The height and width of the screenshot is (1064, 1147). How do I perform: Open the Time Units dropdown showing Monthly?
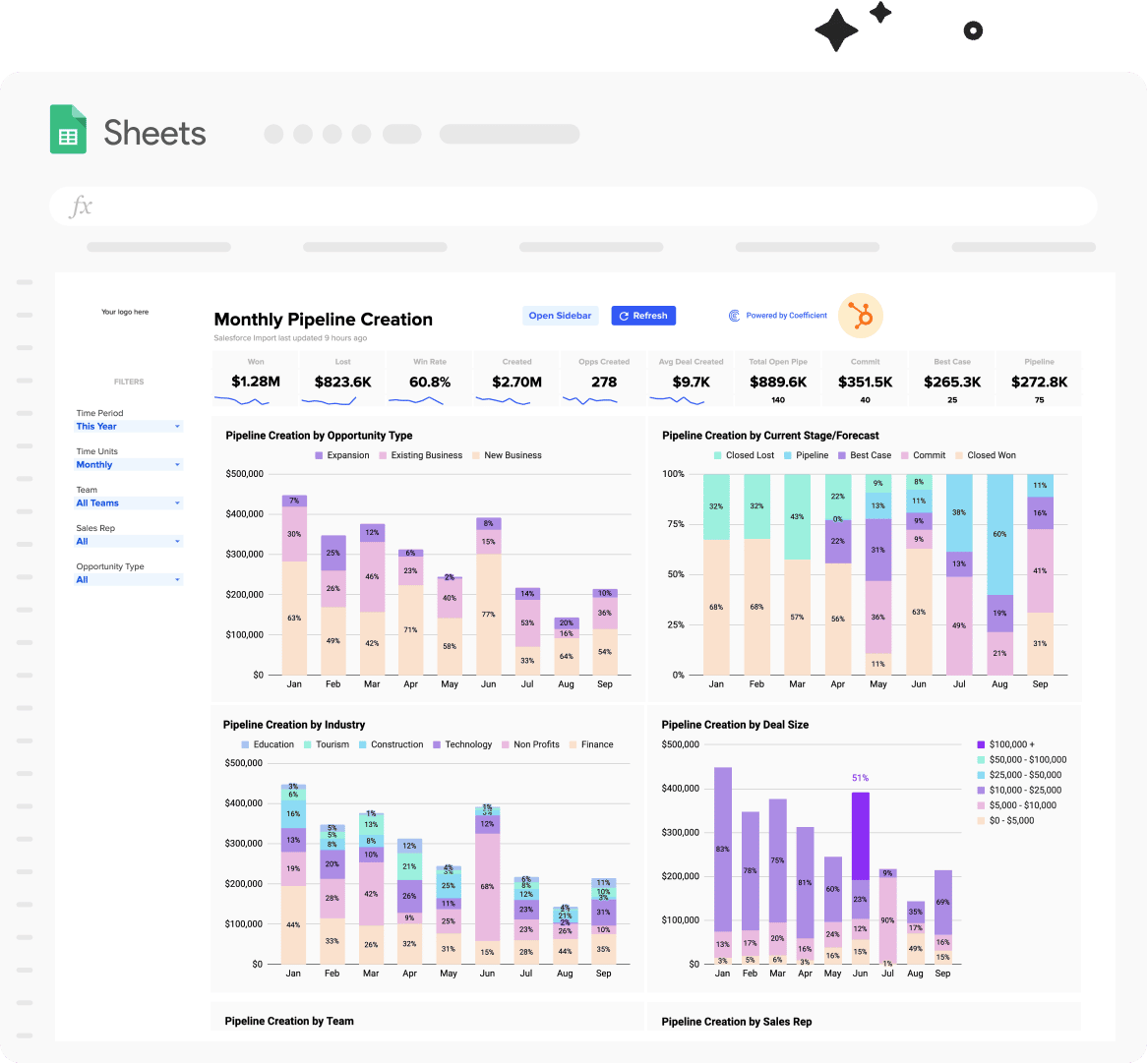pos(129,465)
